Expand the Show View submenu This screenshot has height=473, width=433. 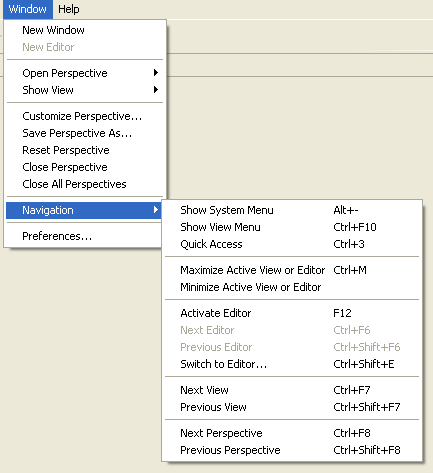point(85,90)
